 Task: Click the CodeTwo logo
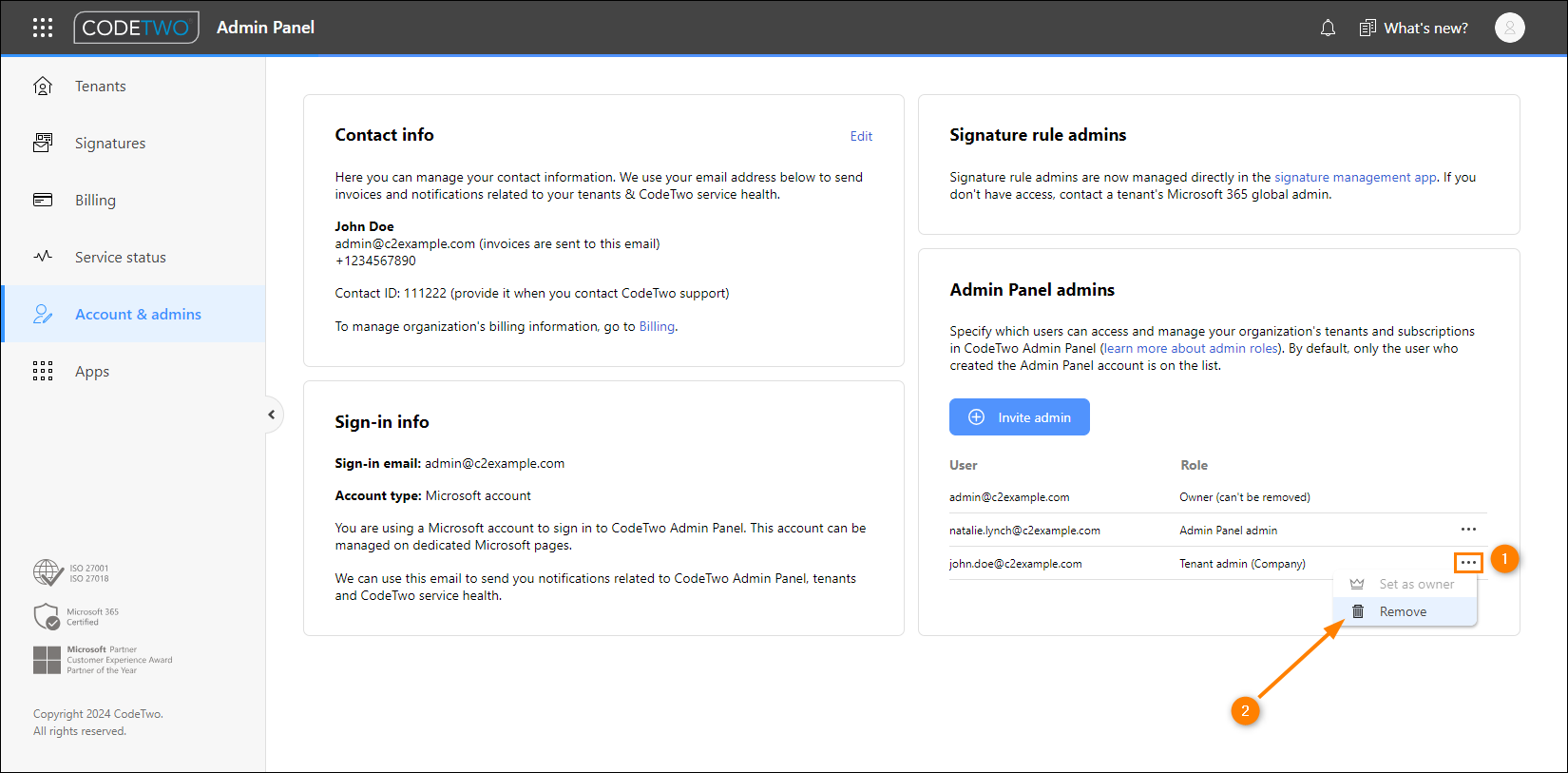coord(137,28)
